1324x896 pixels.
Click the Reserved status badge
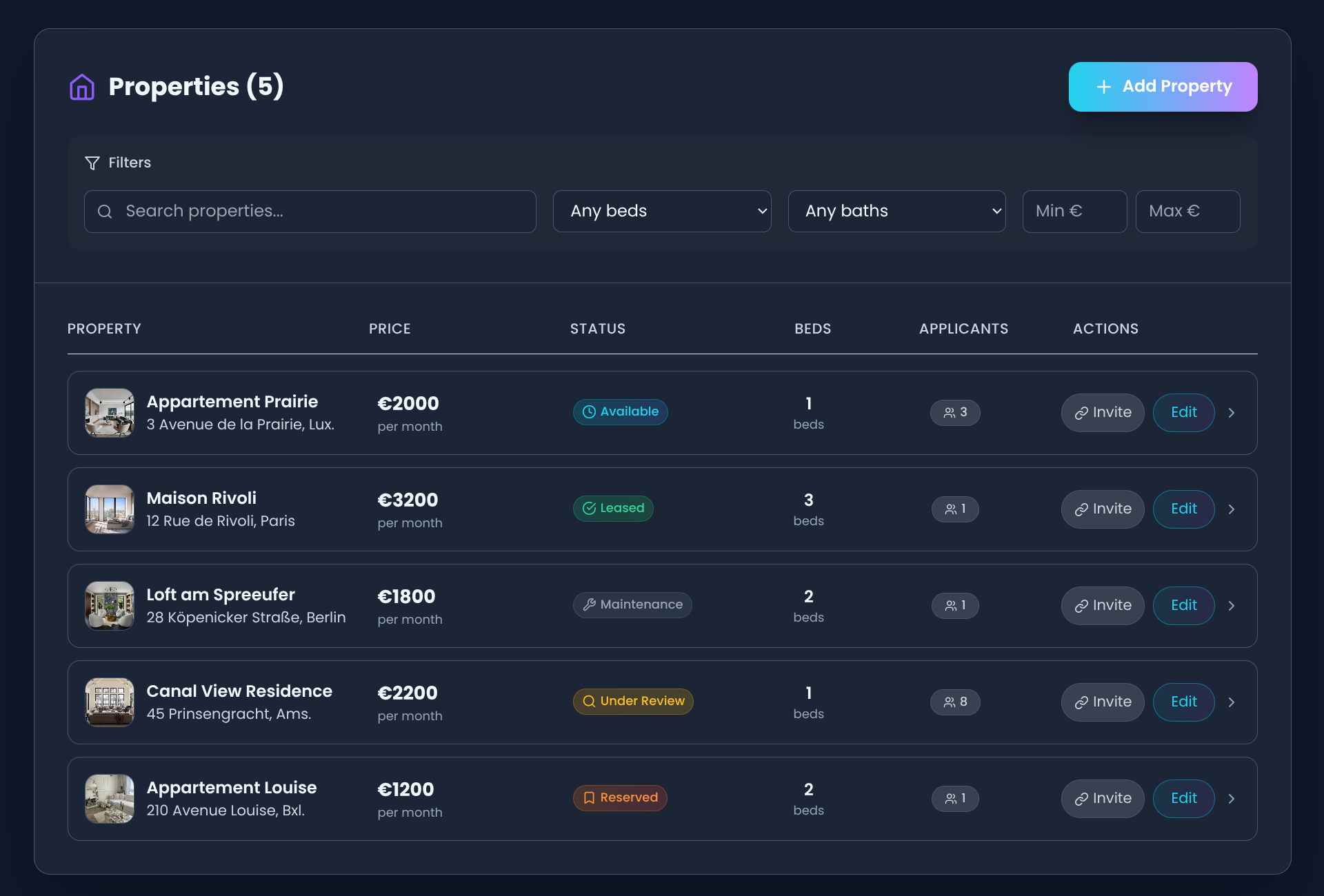[620, 797]
